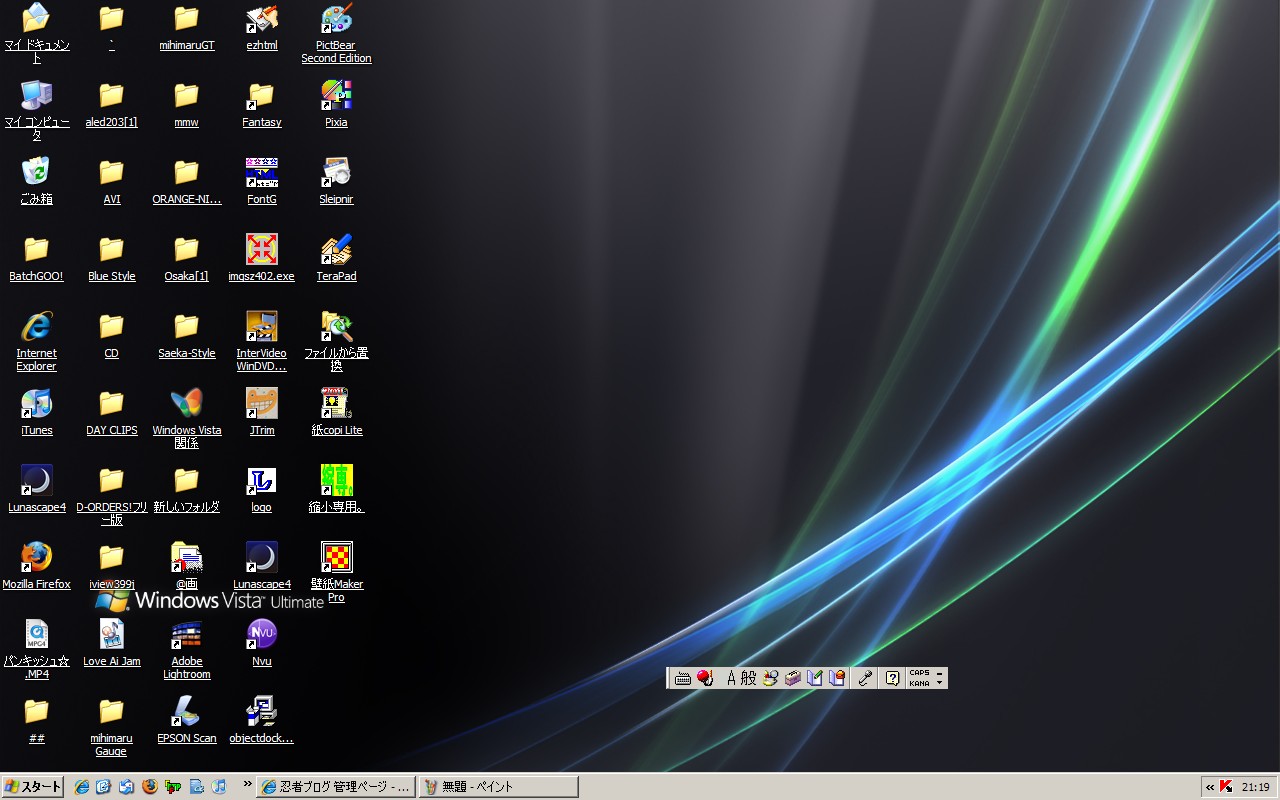Toggle CAPS on the language bar

point(919,673)
